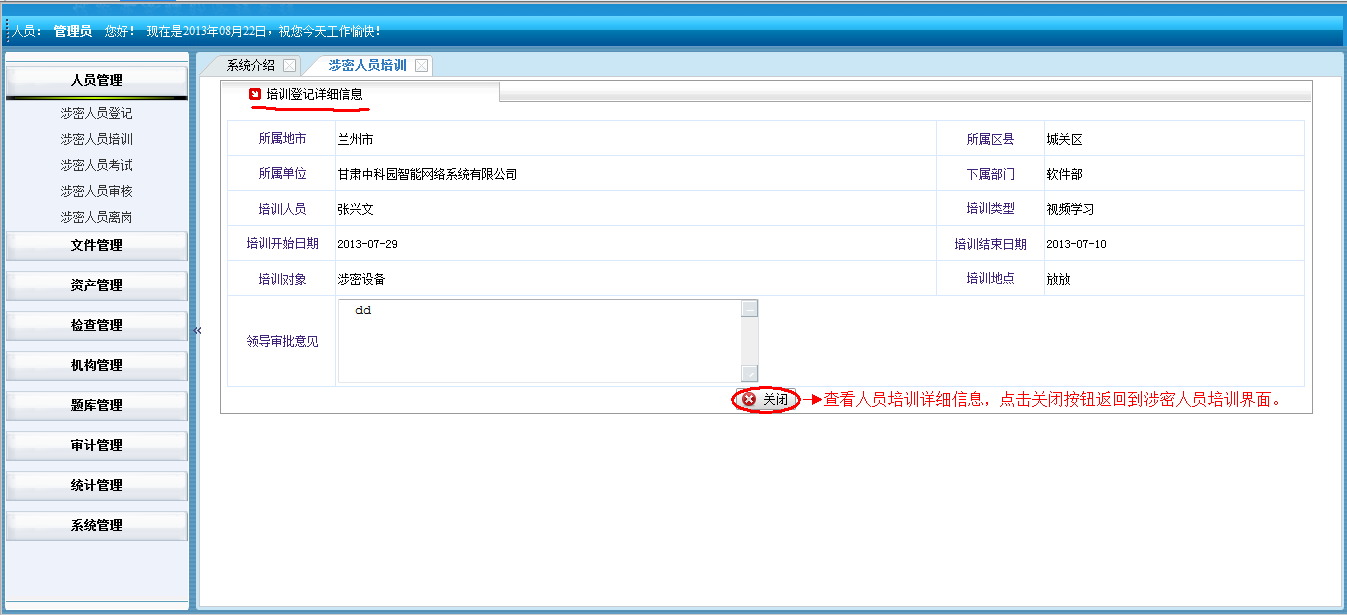Click the company name 甘肃中科园智能网络系统有限公司
This screenshot has width=1347, height=615.
pos(427,174)
